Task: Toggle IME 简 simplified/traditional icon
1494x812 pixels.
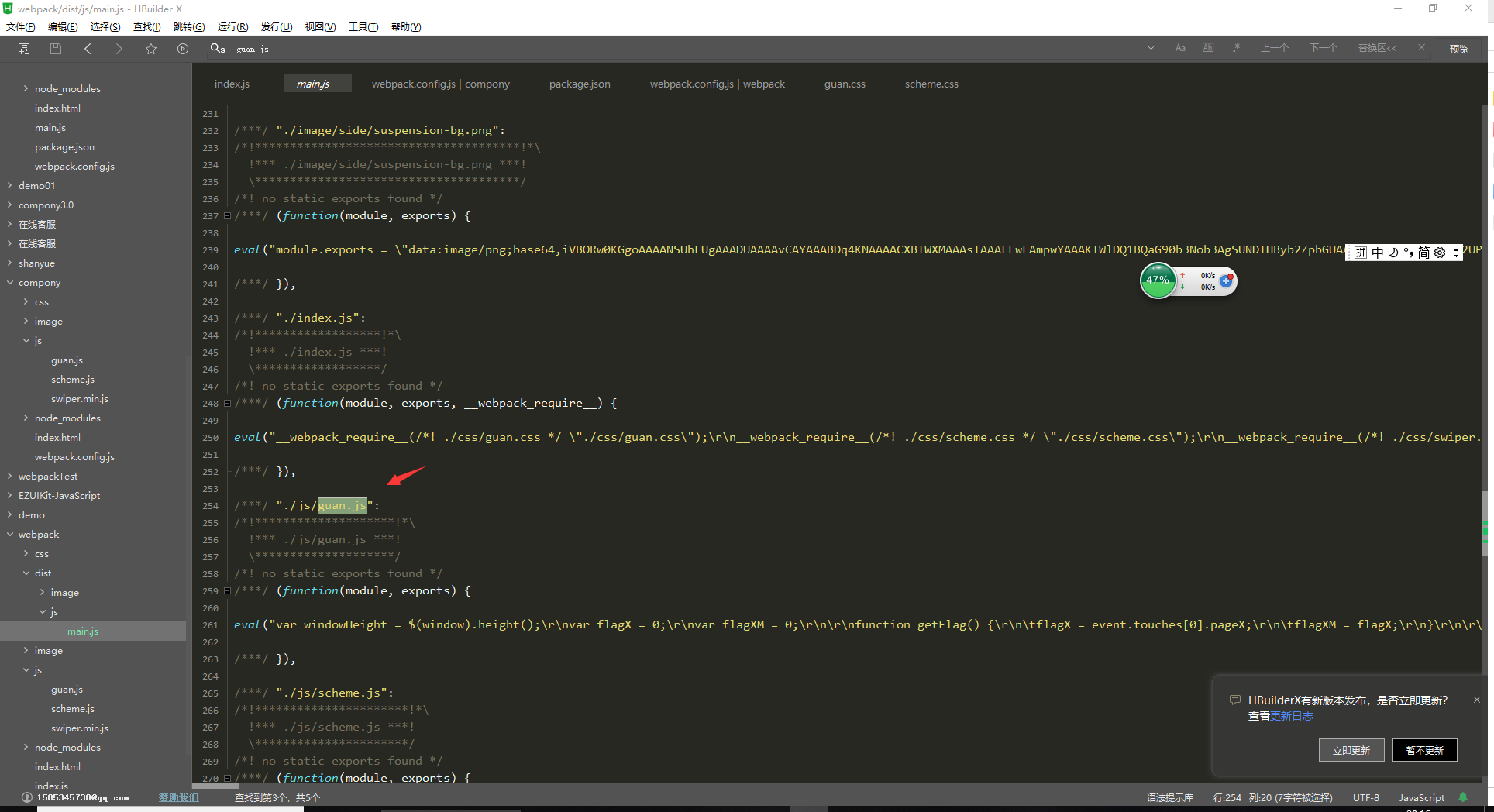Action: click(x=1423, y=253)
